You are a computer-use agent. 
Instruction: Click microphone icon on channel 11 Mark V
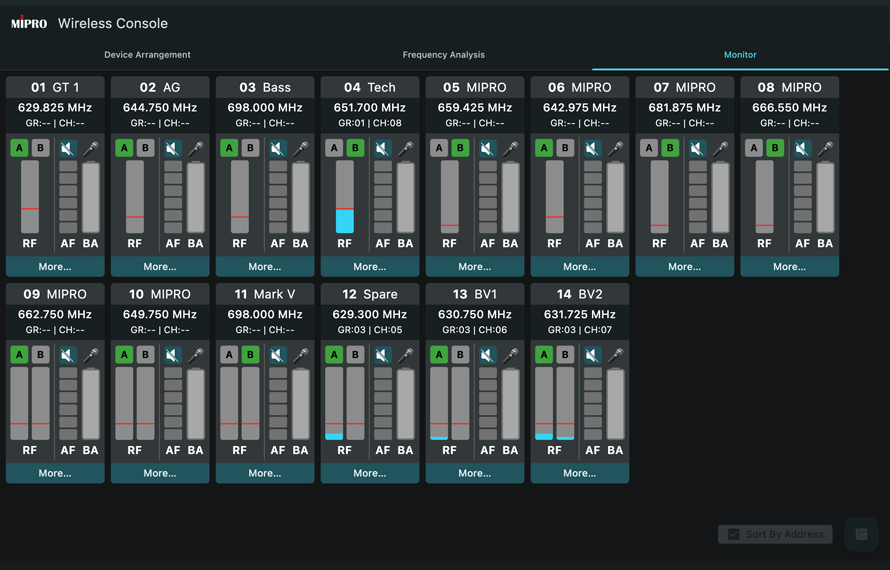pos(301,355)
